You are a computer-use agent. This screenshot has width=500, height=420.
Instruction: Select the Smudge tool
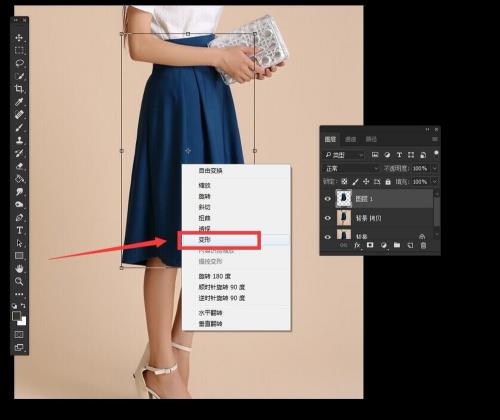click(x=19, y=191)
